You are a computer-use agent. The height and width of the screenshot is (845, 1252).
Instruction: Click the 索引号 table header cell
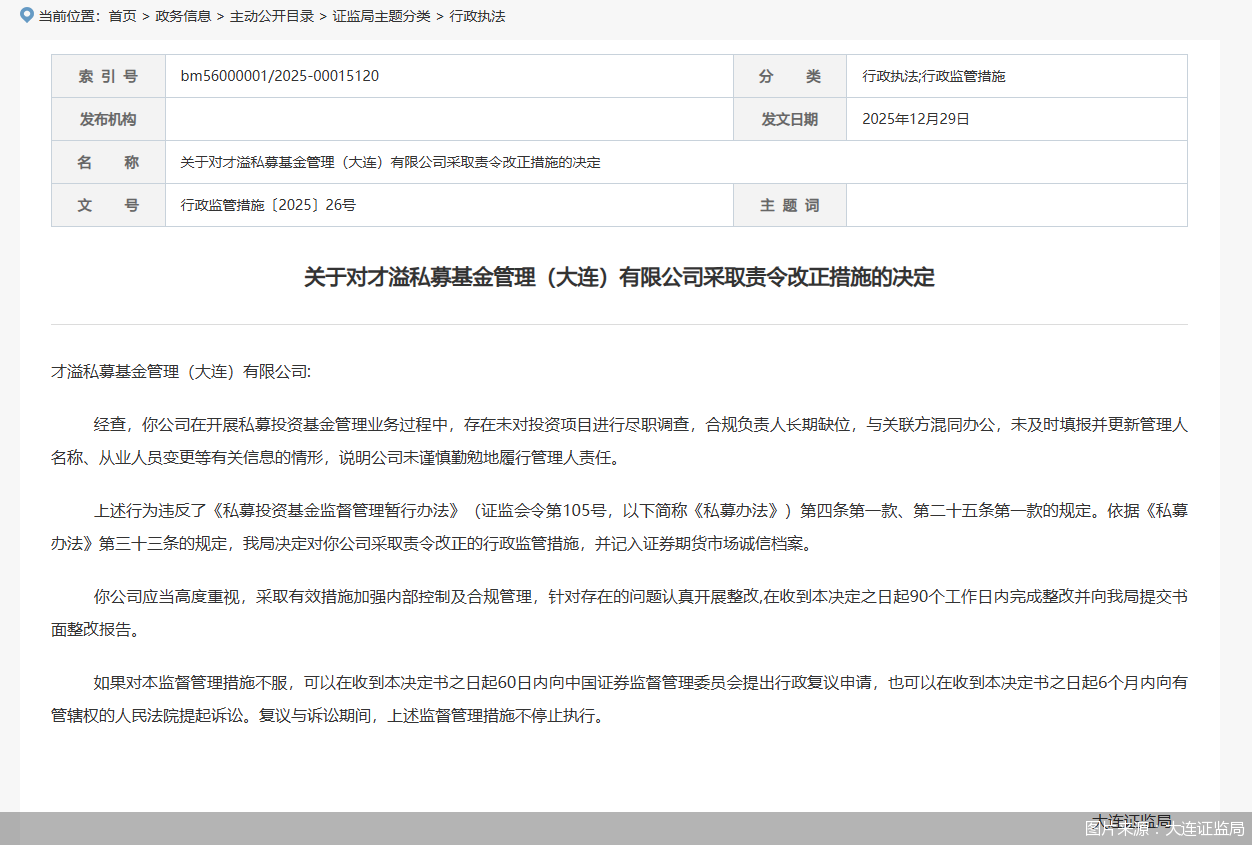tap(108, 75)
